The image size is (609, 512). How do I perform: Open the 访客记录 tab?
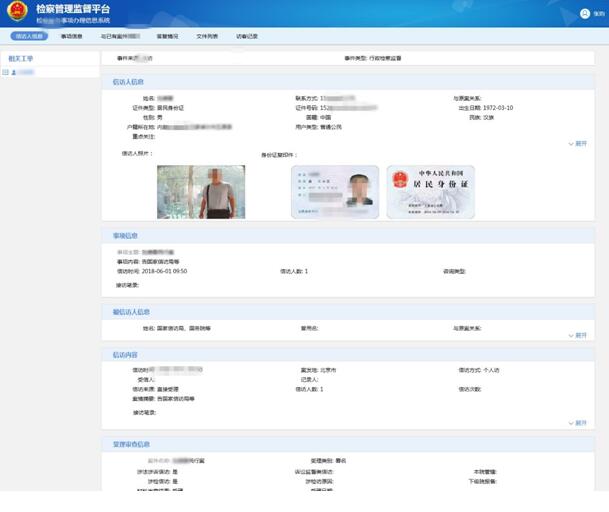pos(247,36)
